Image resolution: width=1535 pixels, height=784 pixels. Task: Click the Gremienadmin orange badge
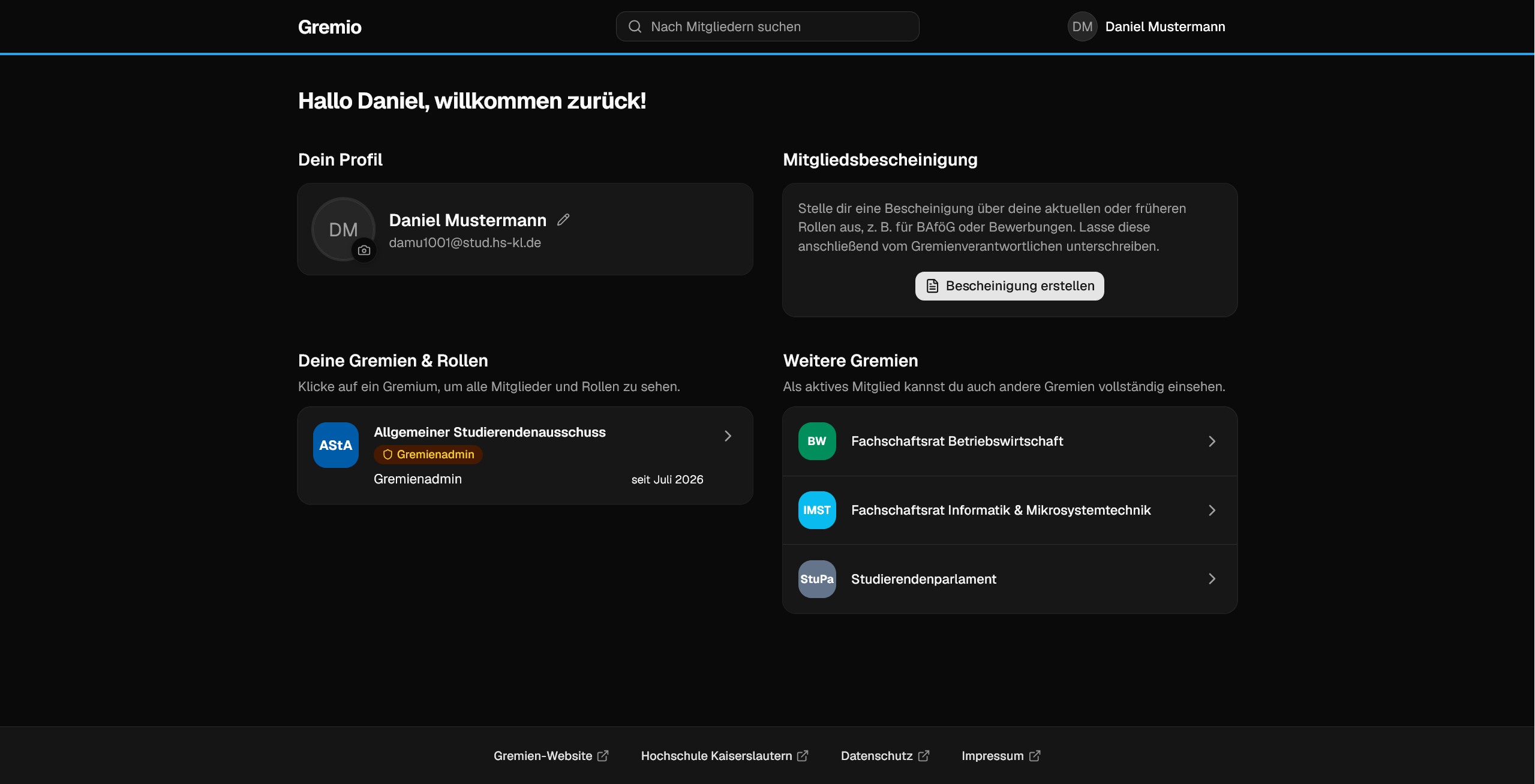click(x=428, y=455)
